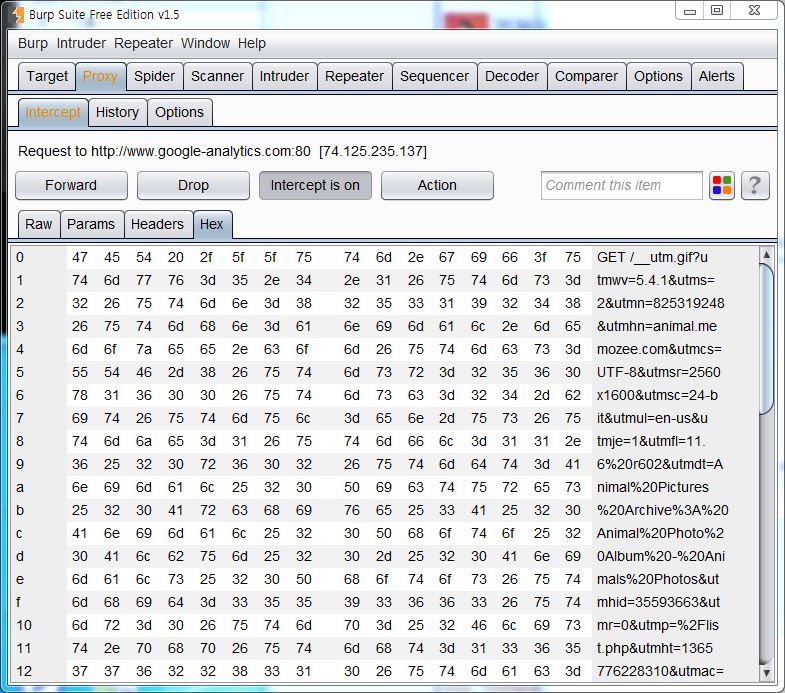Screen dimensions: 785x693
Task: Show the Headers view tab
Action: (x=157, y=224)
